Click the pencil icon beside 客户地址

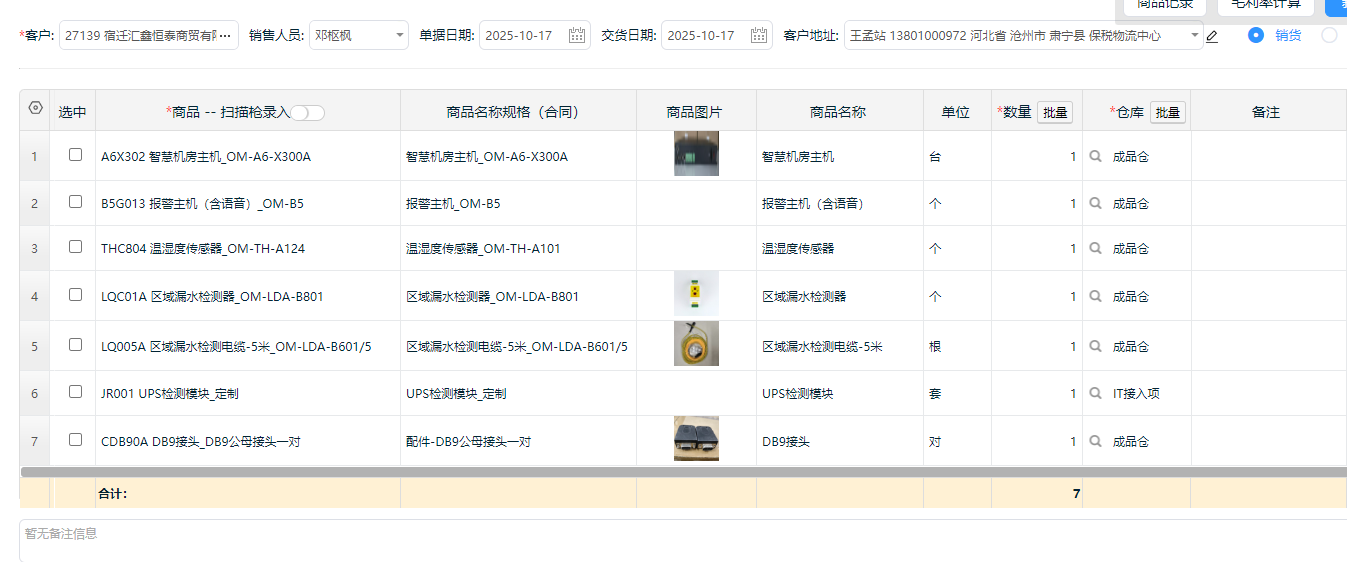[1212, 37]
